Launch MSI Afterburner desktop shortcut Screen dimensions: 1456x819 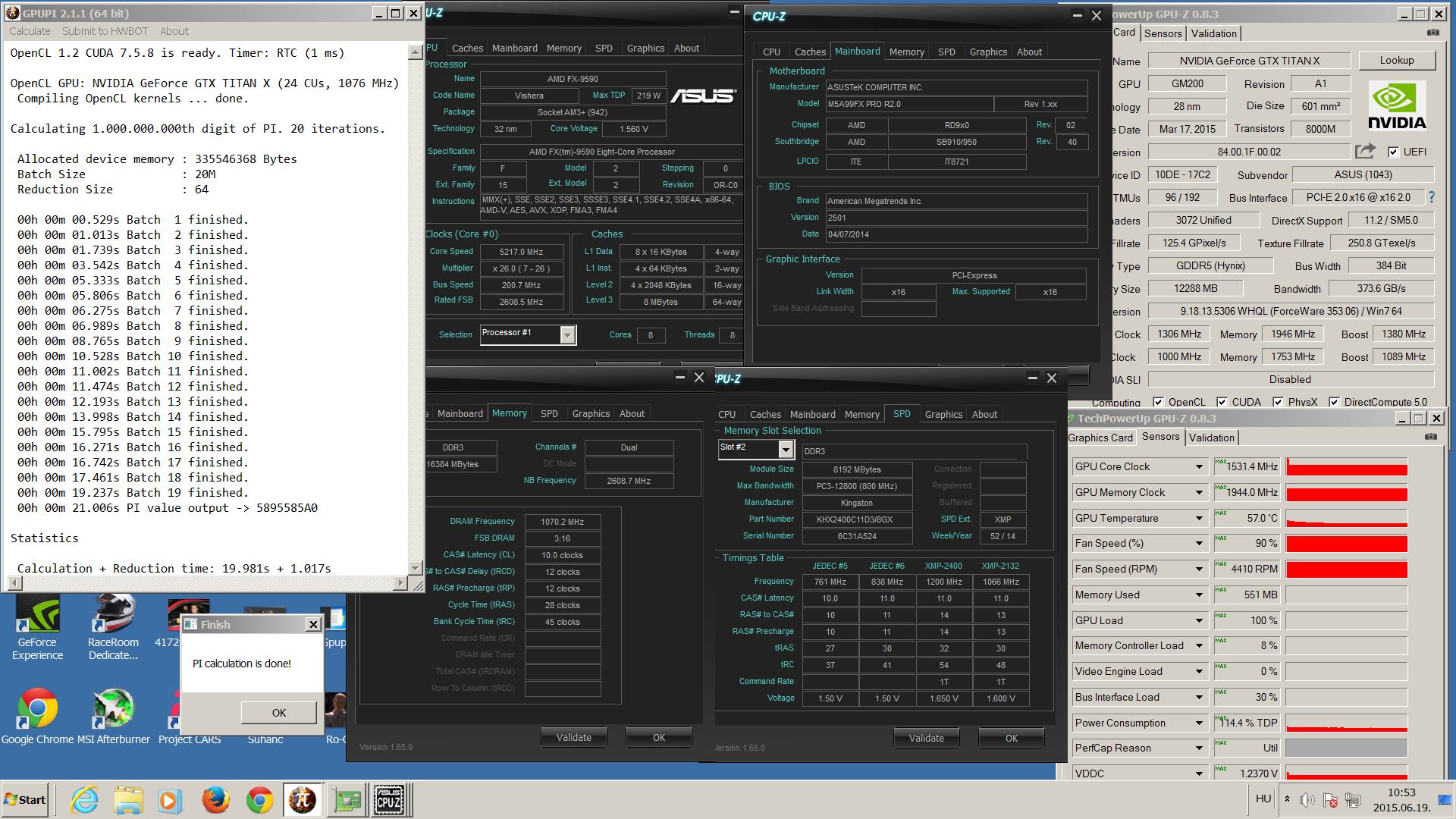(x=113, y=717)
